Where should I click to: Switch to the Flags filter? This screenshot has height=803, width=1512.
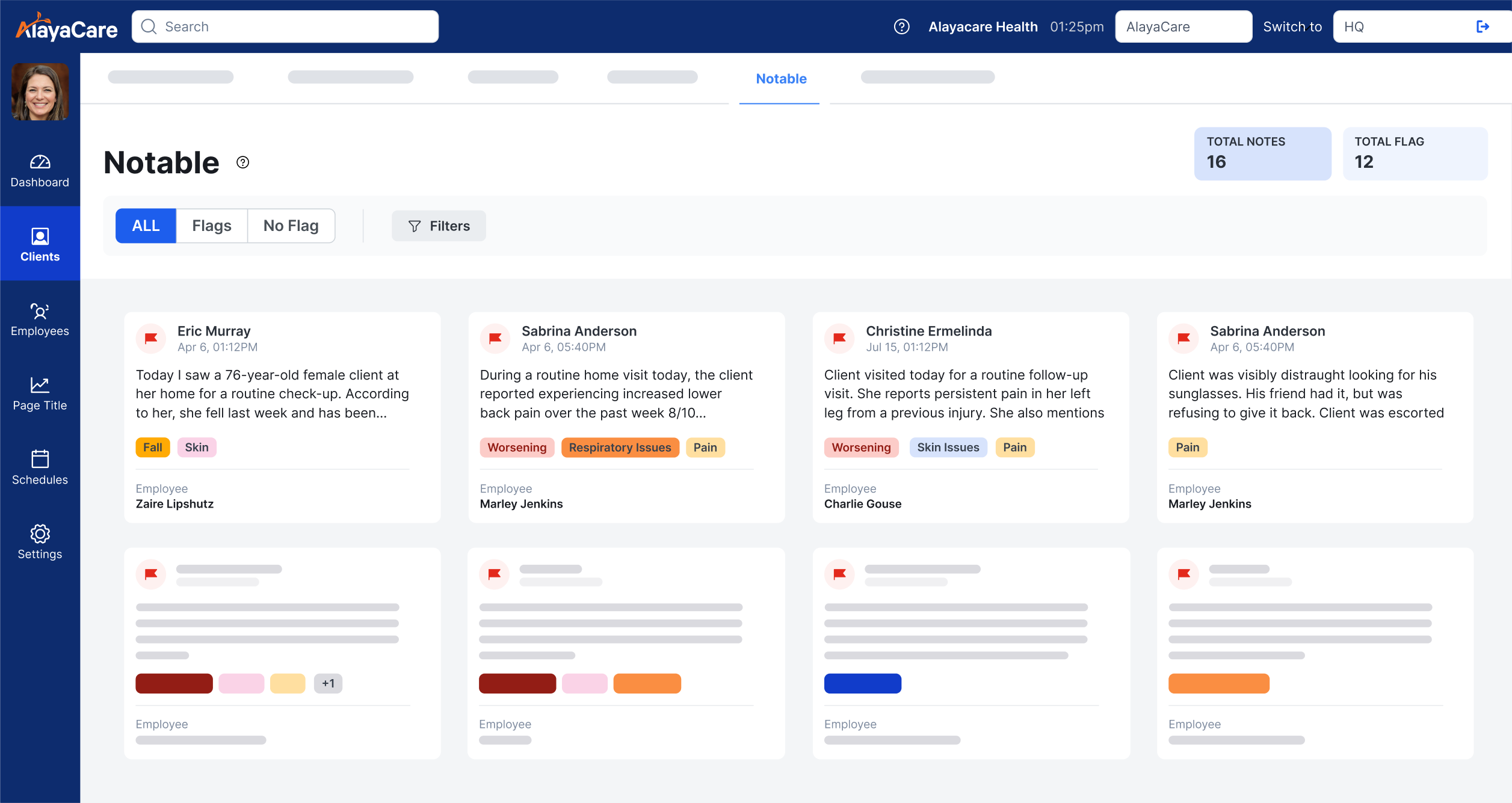point(212,226)
